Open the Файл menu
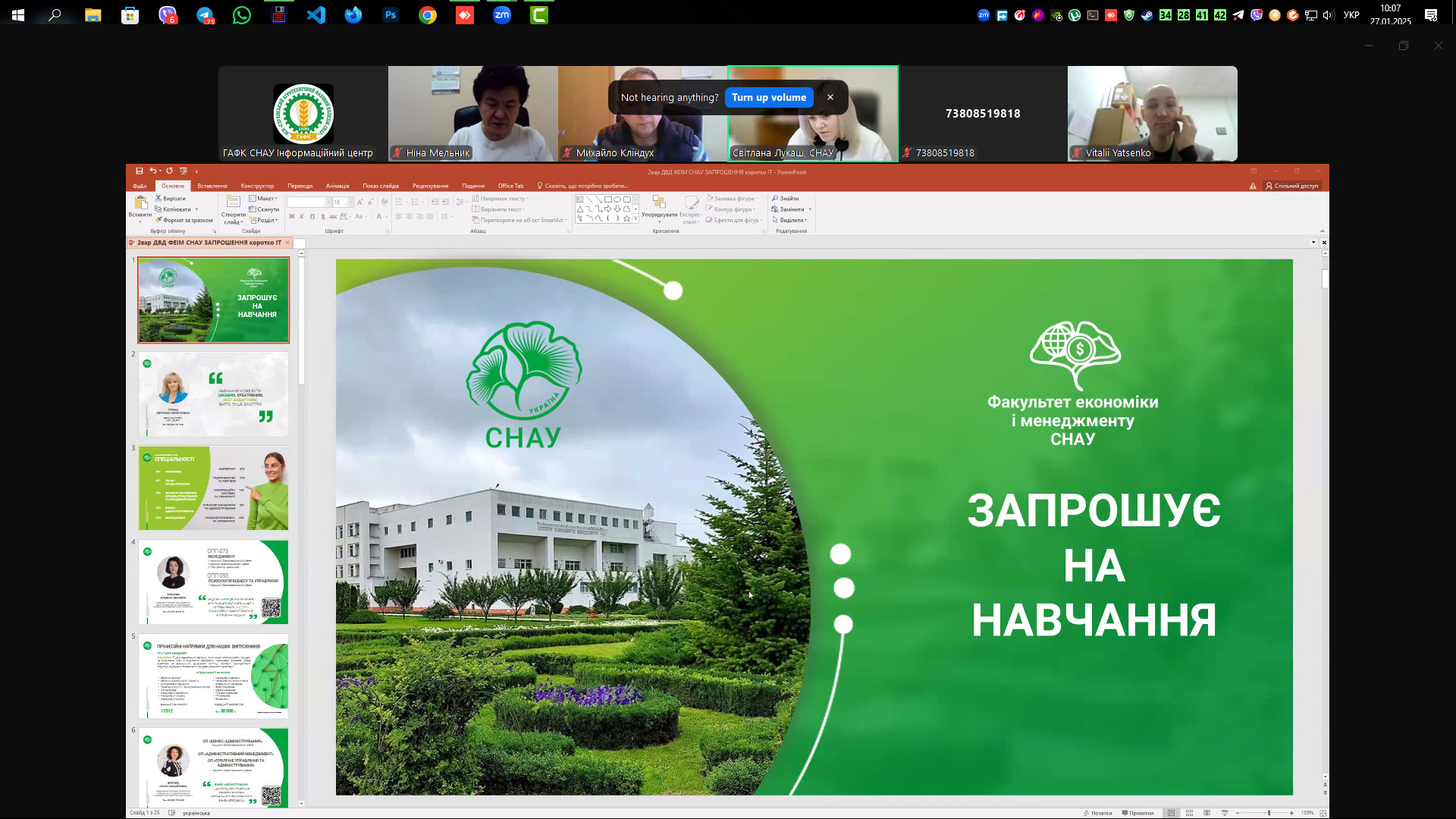1456x819 pixels. pos(140,186)
